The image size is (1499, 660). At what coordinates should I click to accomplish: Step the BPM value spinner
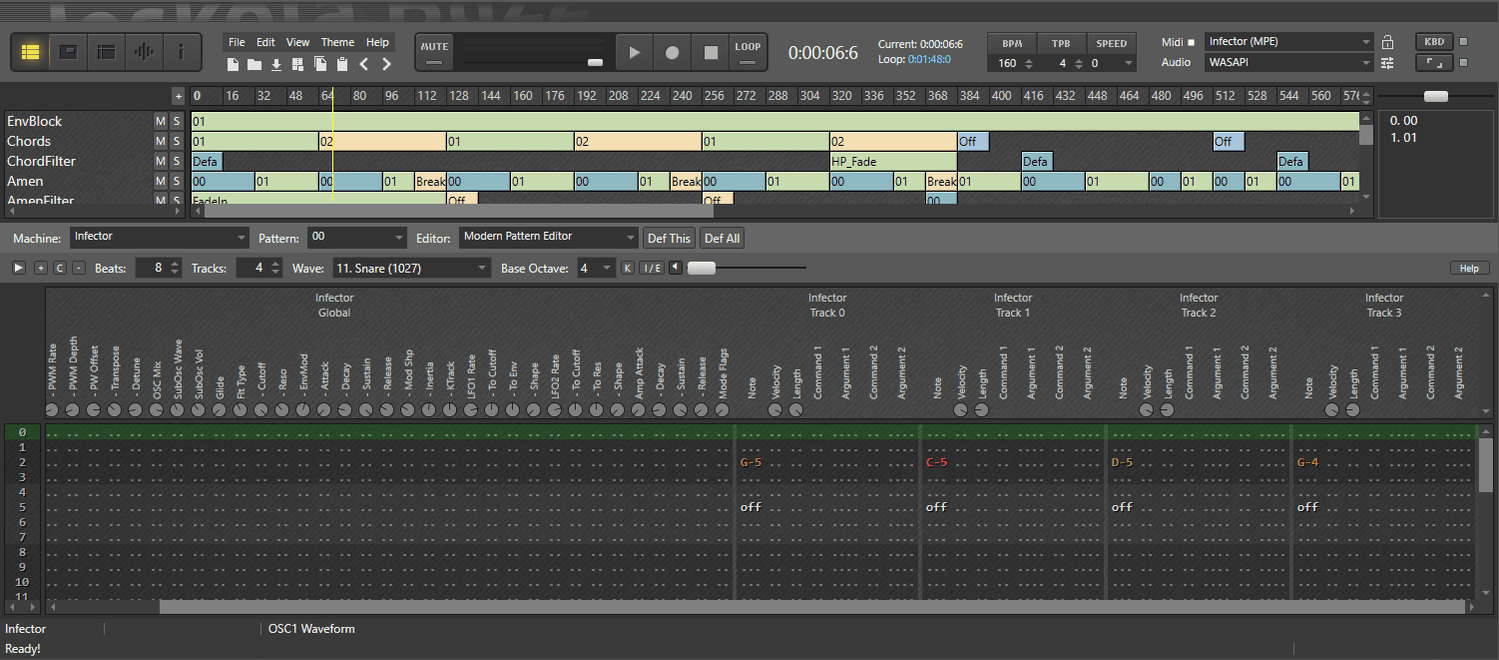1028,63
